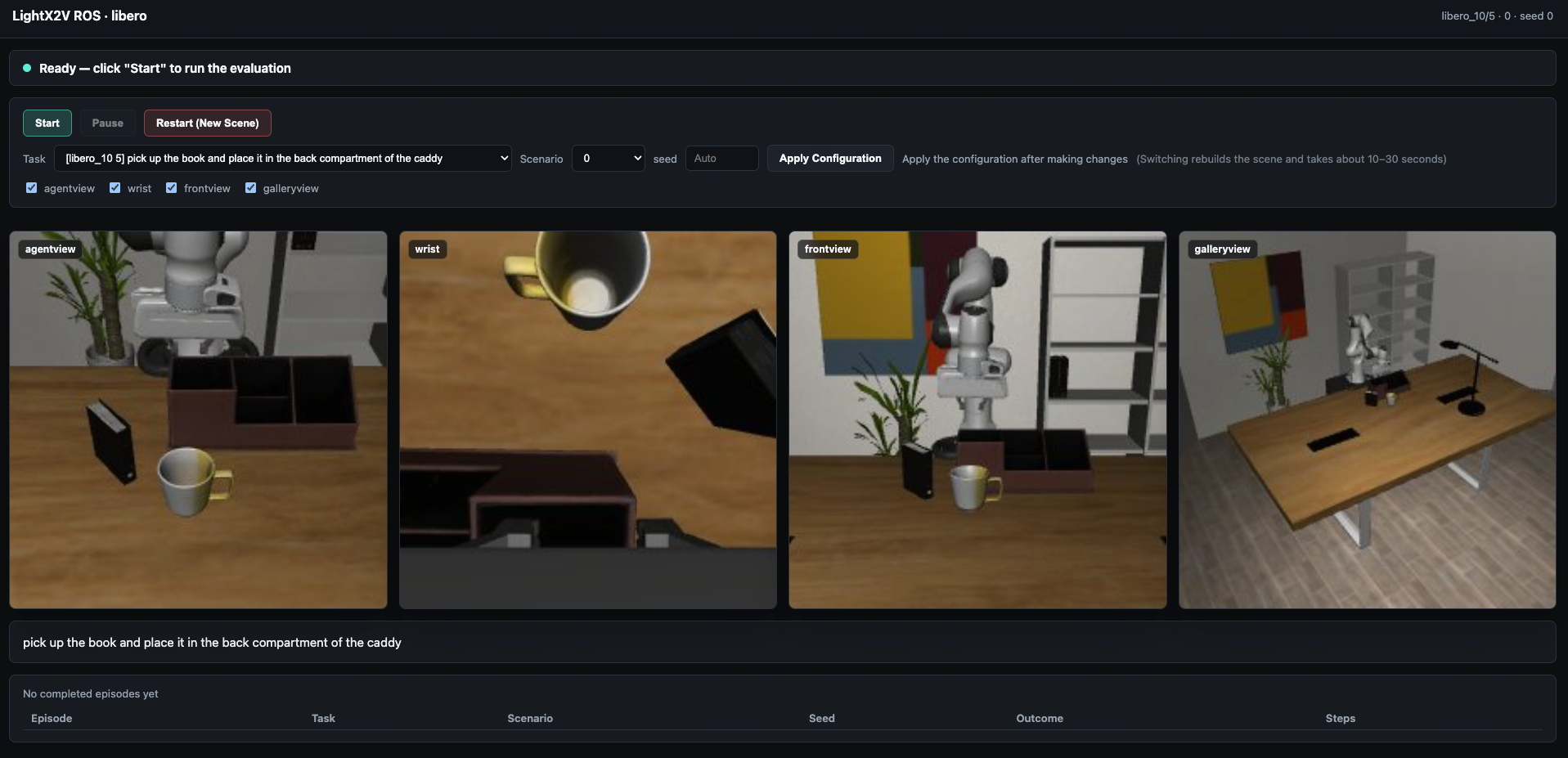
Task: Click the Episode column header
Action: click(x=52, y=718)
